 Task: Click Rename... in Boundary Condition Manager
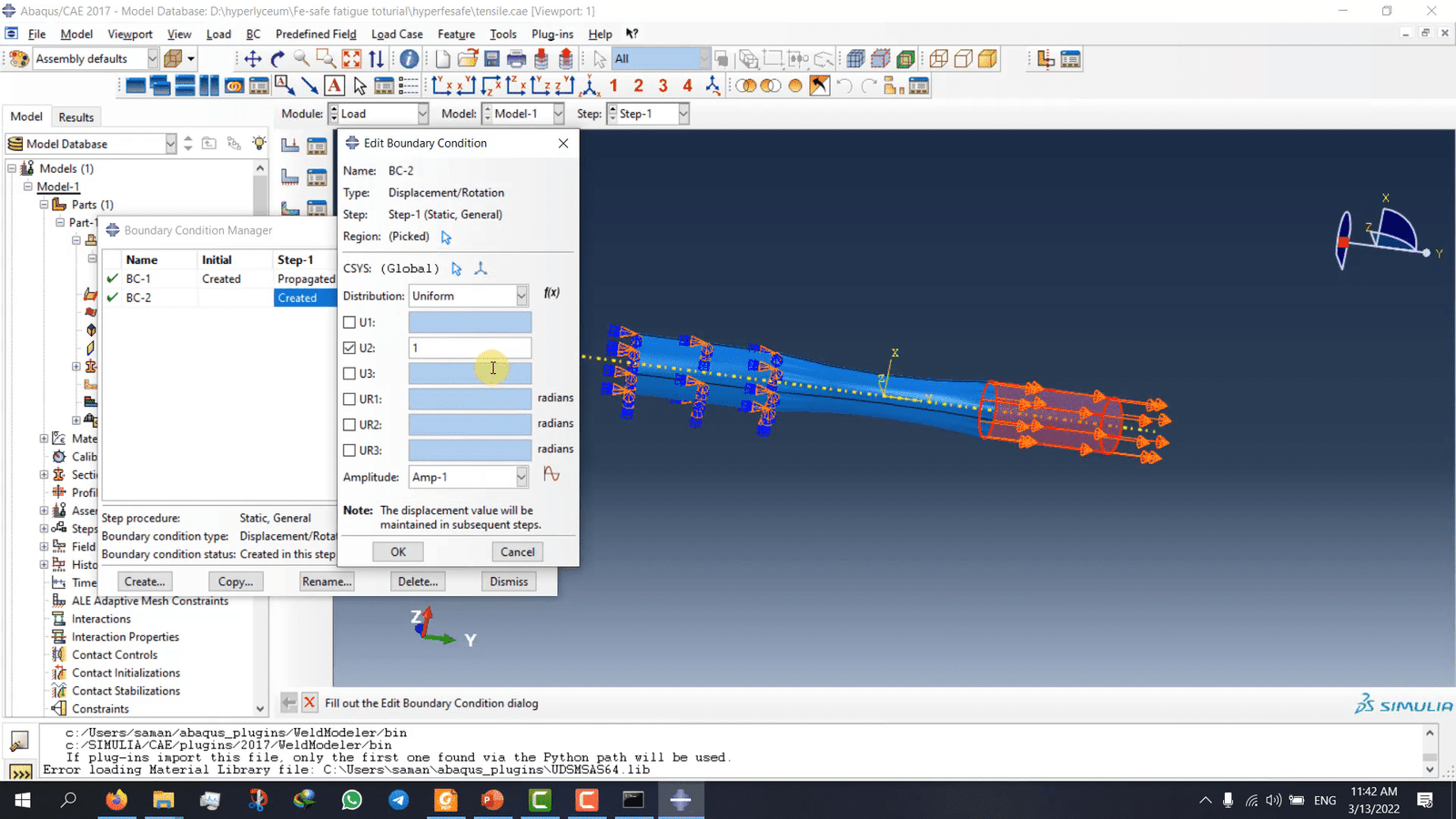pos(327,581)
